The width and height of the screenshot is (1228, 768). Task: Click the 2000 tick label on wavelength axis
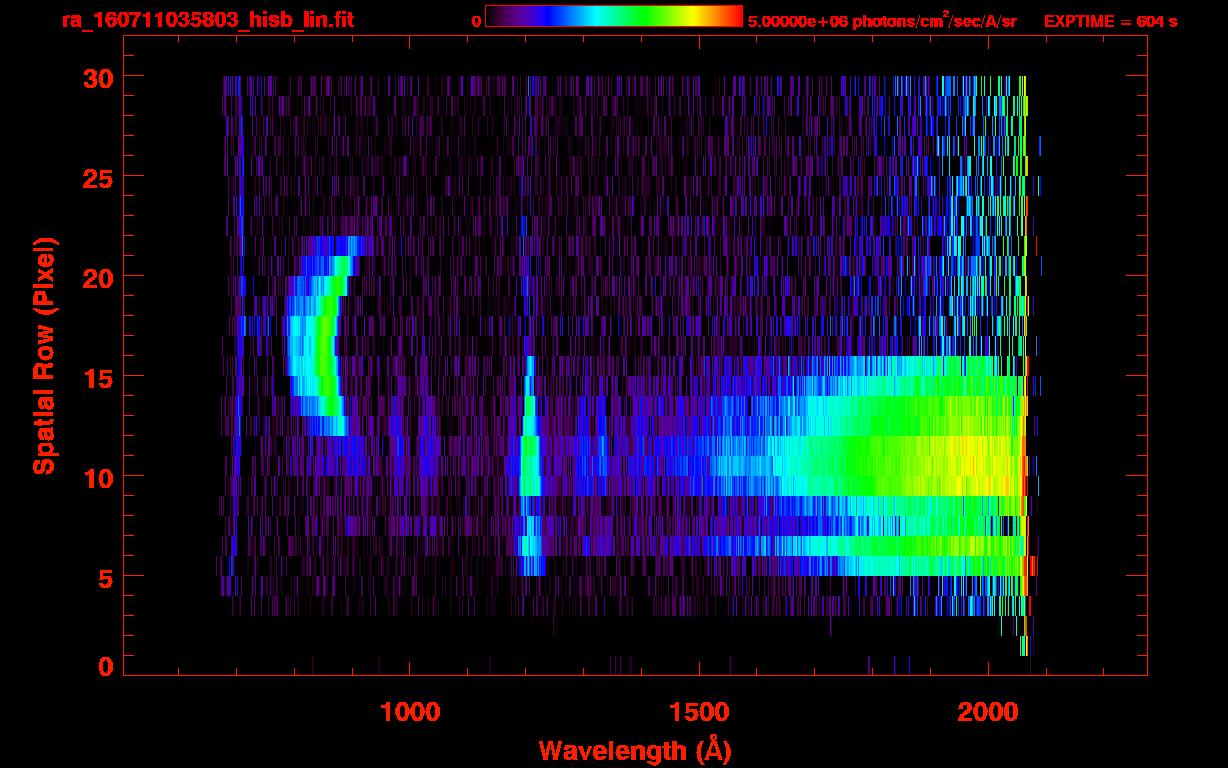click(x=988, y=712)
